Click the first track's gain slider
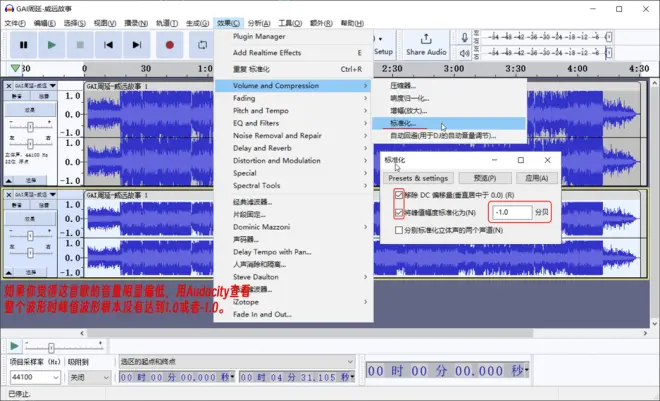The image size is (660, 401). pyautogui.click(x=30, y=126)
